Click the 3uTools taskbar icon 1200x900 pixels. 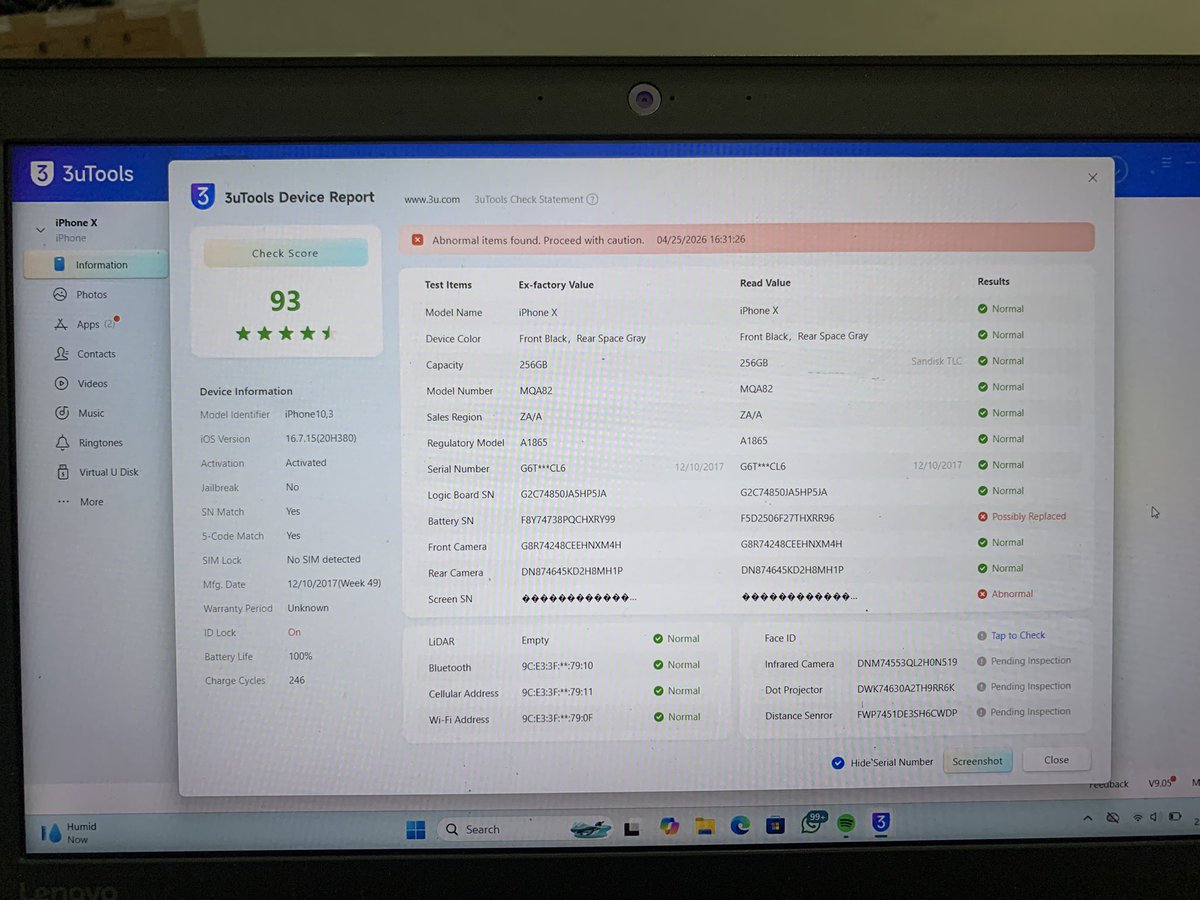[x=880, y=823]
